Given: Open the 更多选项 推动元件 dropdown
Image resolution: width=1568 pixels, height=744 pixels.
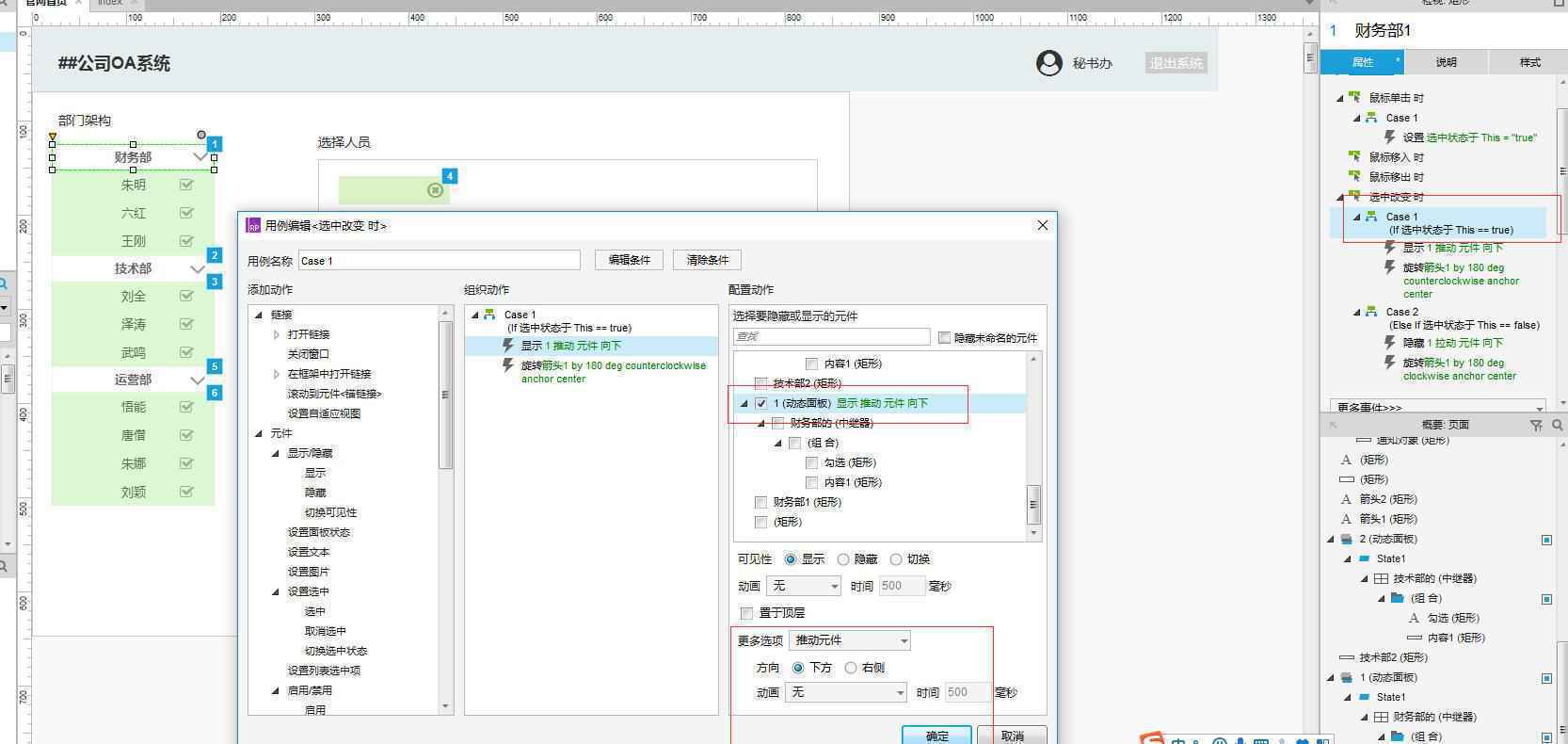Looking at the screenshot, I should click(x=850, y=640).
